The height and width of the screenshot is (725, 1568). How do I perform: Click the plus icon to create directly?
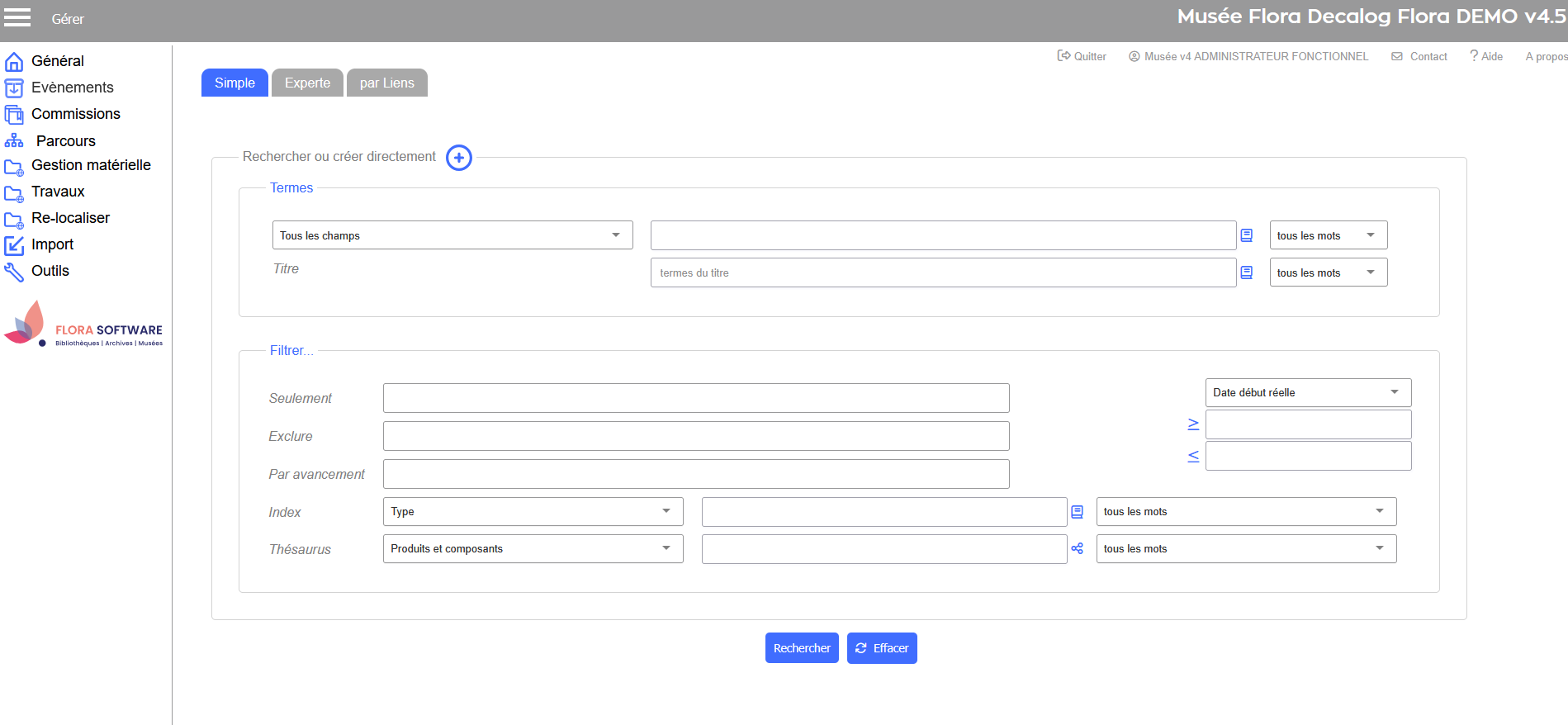click(459, 158)
